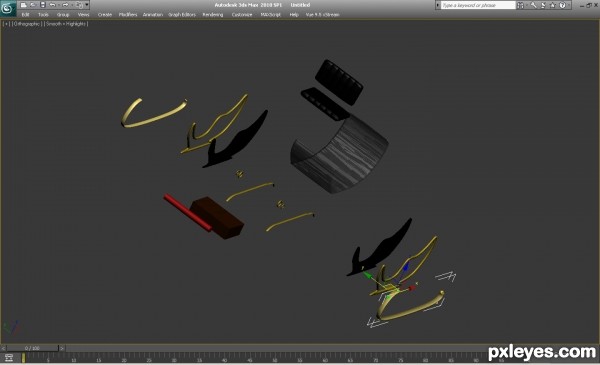Open the dropdown arrow next to Help icon
This screenshot has height=365, width=600.
(569, 5)
